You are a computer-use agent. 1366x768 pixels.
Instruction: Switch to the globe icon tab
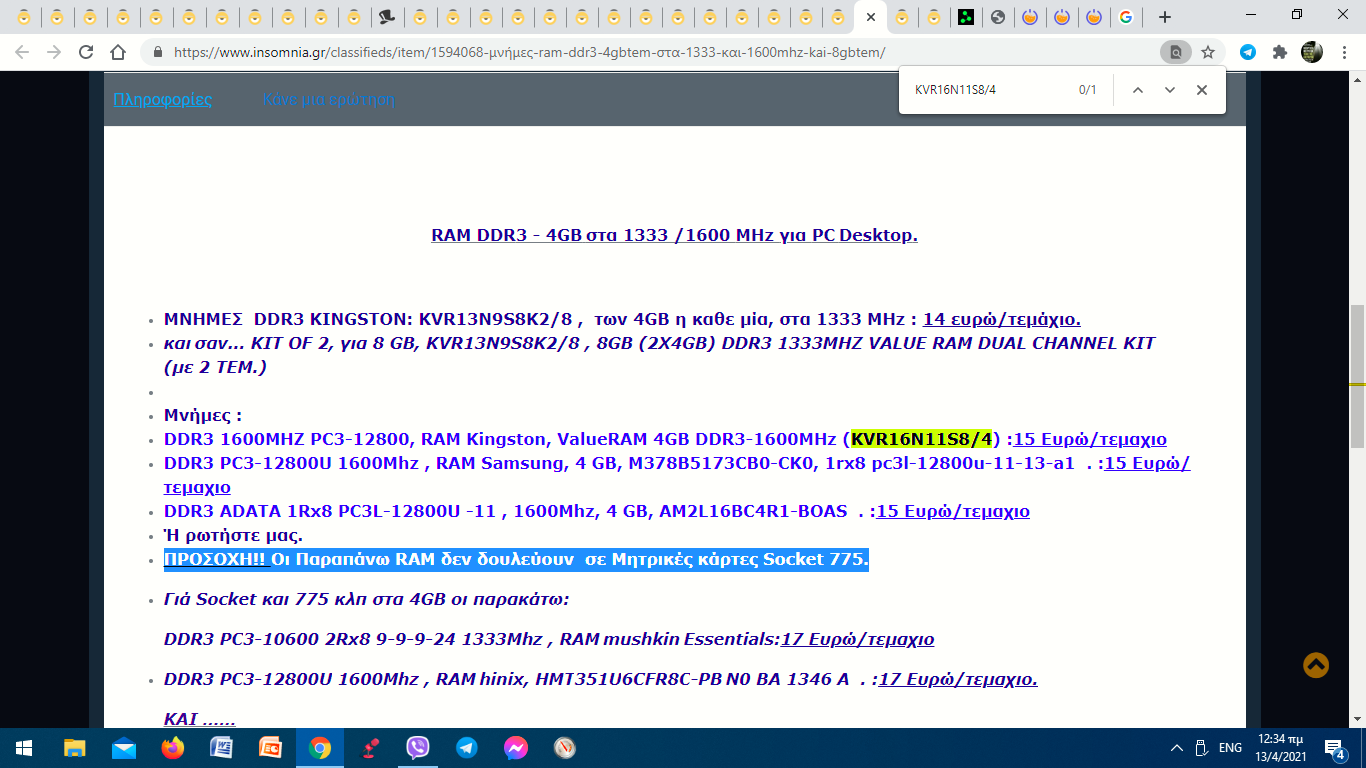(x=997, y=17)
